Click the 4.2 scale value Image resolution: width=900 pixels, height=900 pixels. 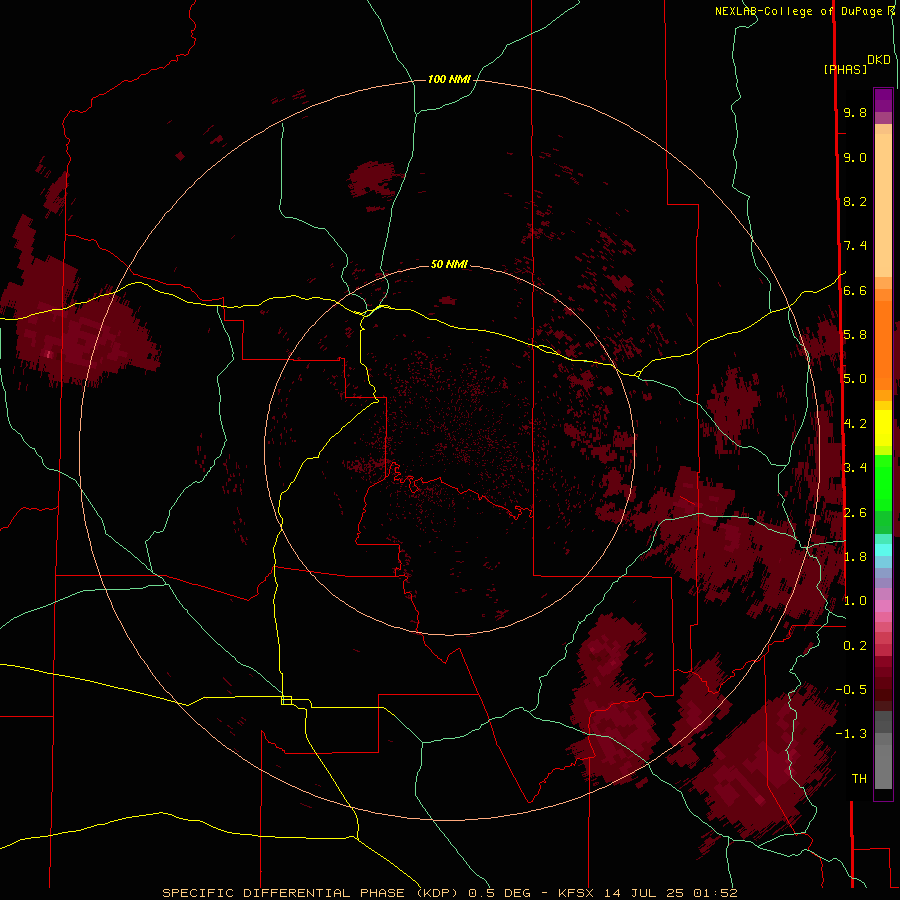click(x=855, y=424)
